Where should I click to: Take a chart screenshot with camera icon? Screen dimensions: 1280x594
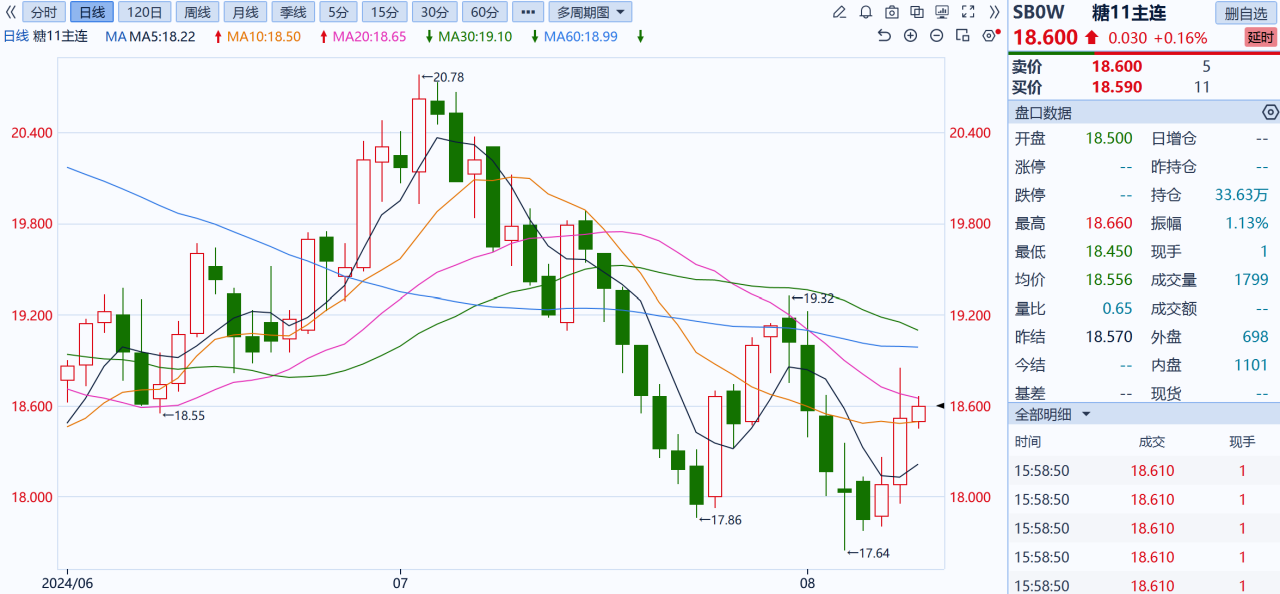point(890,13)
